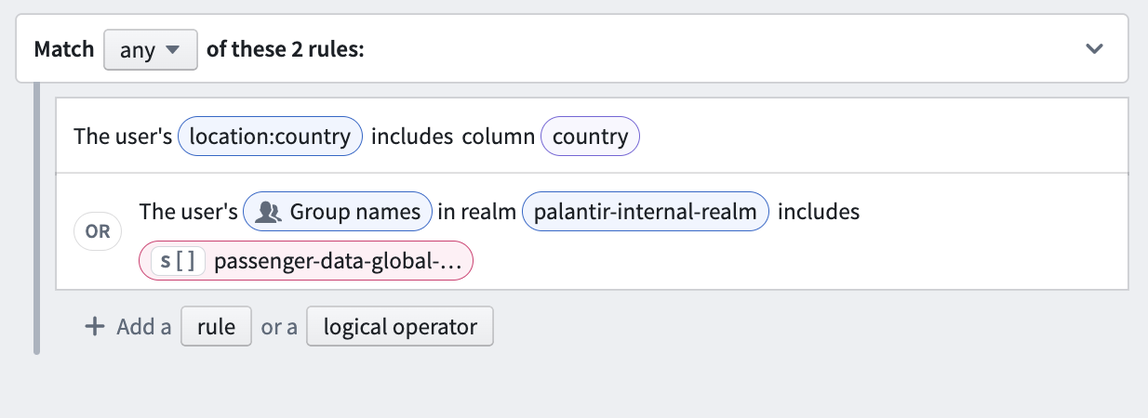This screenshot has height=418, width=1148.
Task: Click 'includes' after palantir-internal-realm
Action: (x=819, y=212)
